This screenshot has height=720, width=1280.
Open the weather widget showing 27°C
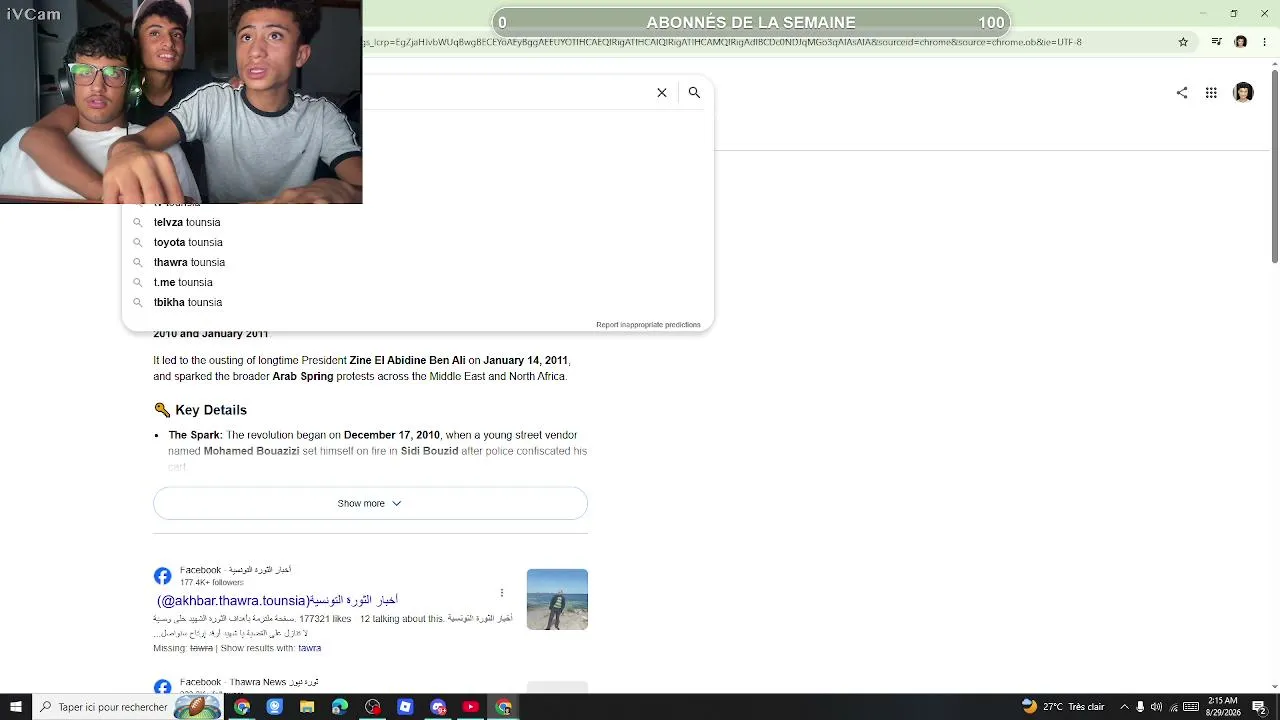1062,707
